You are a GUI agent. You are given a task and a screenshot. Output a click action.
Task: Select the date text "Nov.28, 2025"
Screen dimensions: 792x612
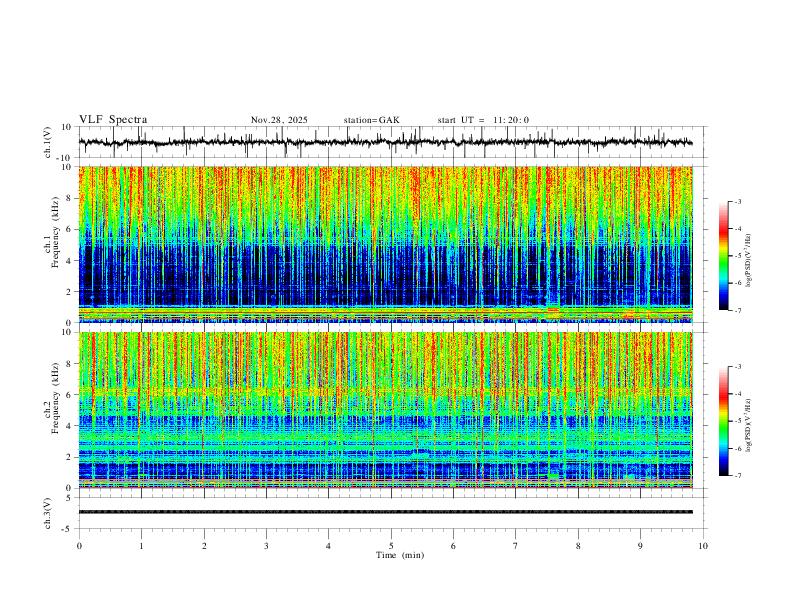click(279, 120)
